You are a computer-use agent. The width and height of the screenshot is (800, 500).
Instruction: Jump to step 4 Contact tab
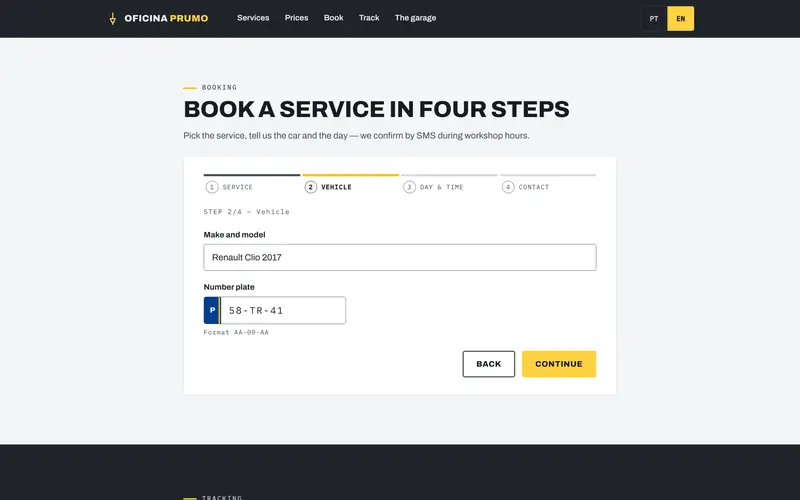(x=548, y=184)
